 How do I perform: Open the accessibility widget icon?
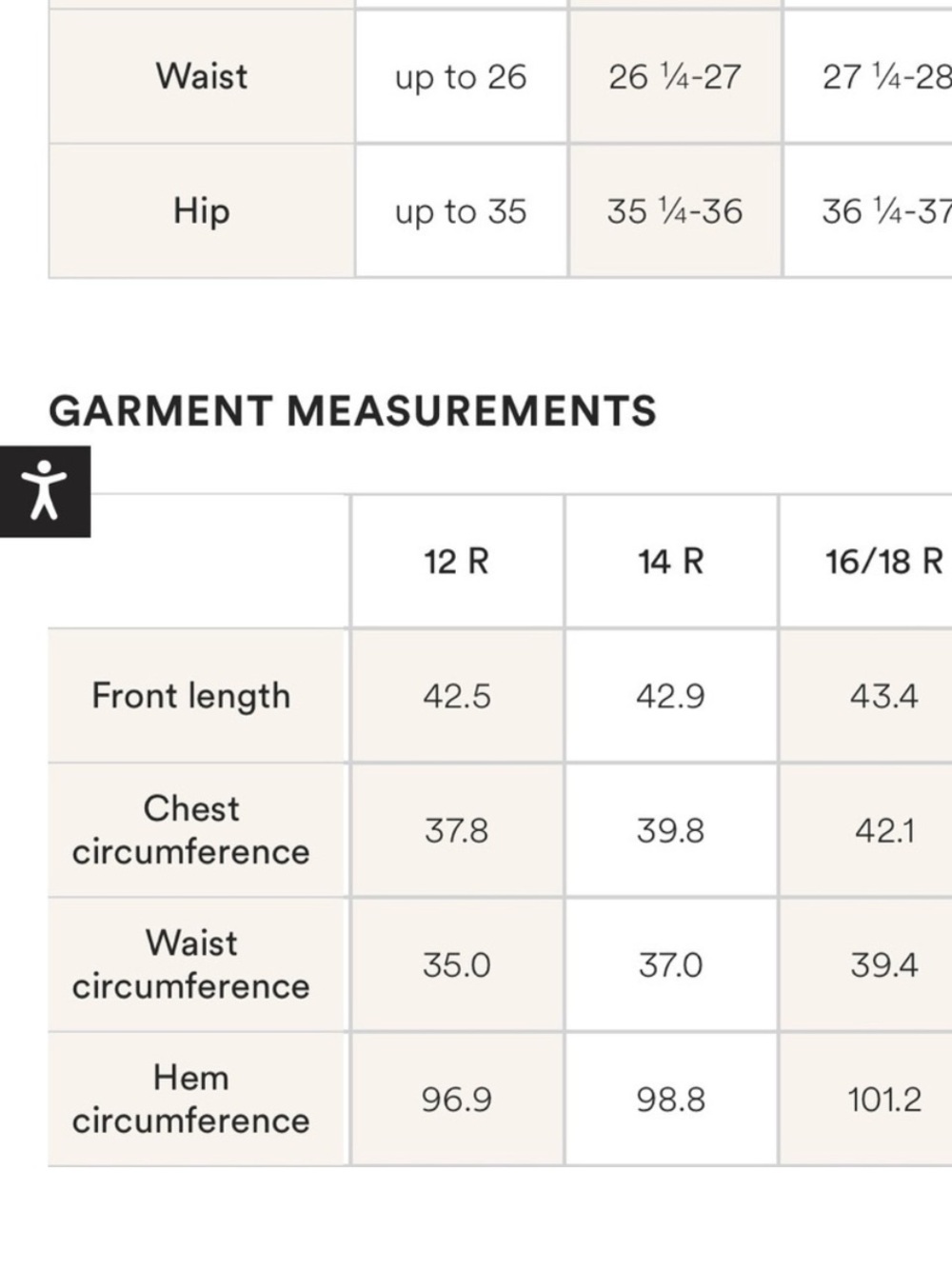click(x=45, y=491)
